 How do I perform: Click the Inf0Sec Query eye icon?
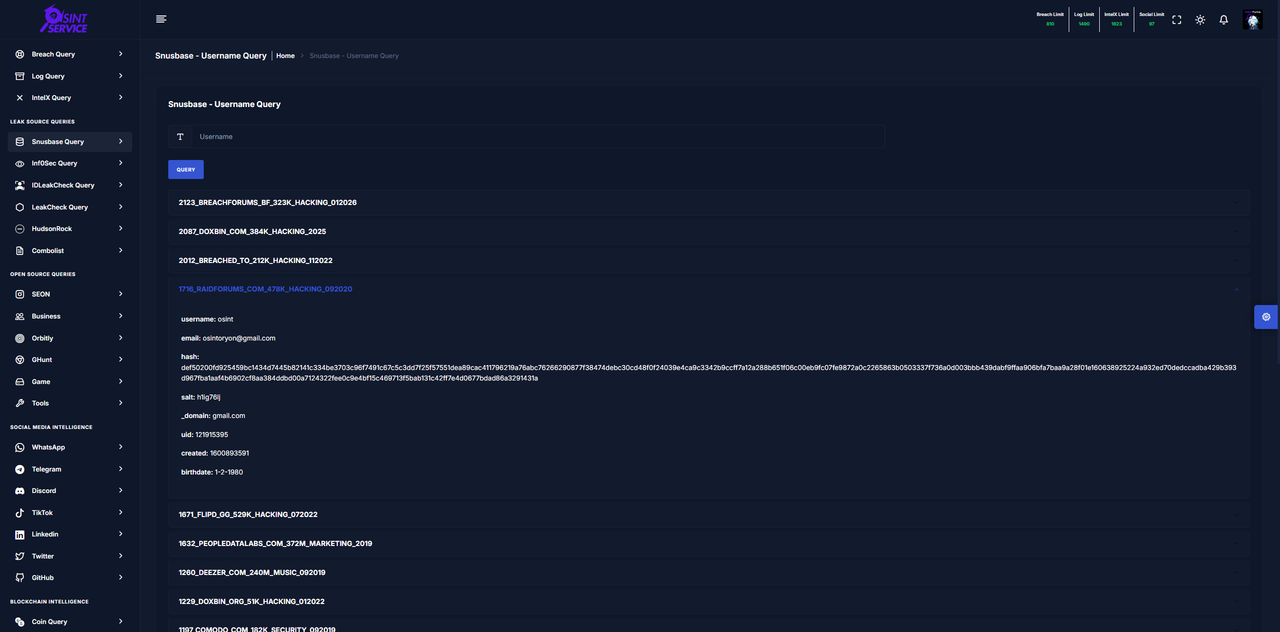(x=20, y=163)
